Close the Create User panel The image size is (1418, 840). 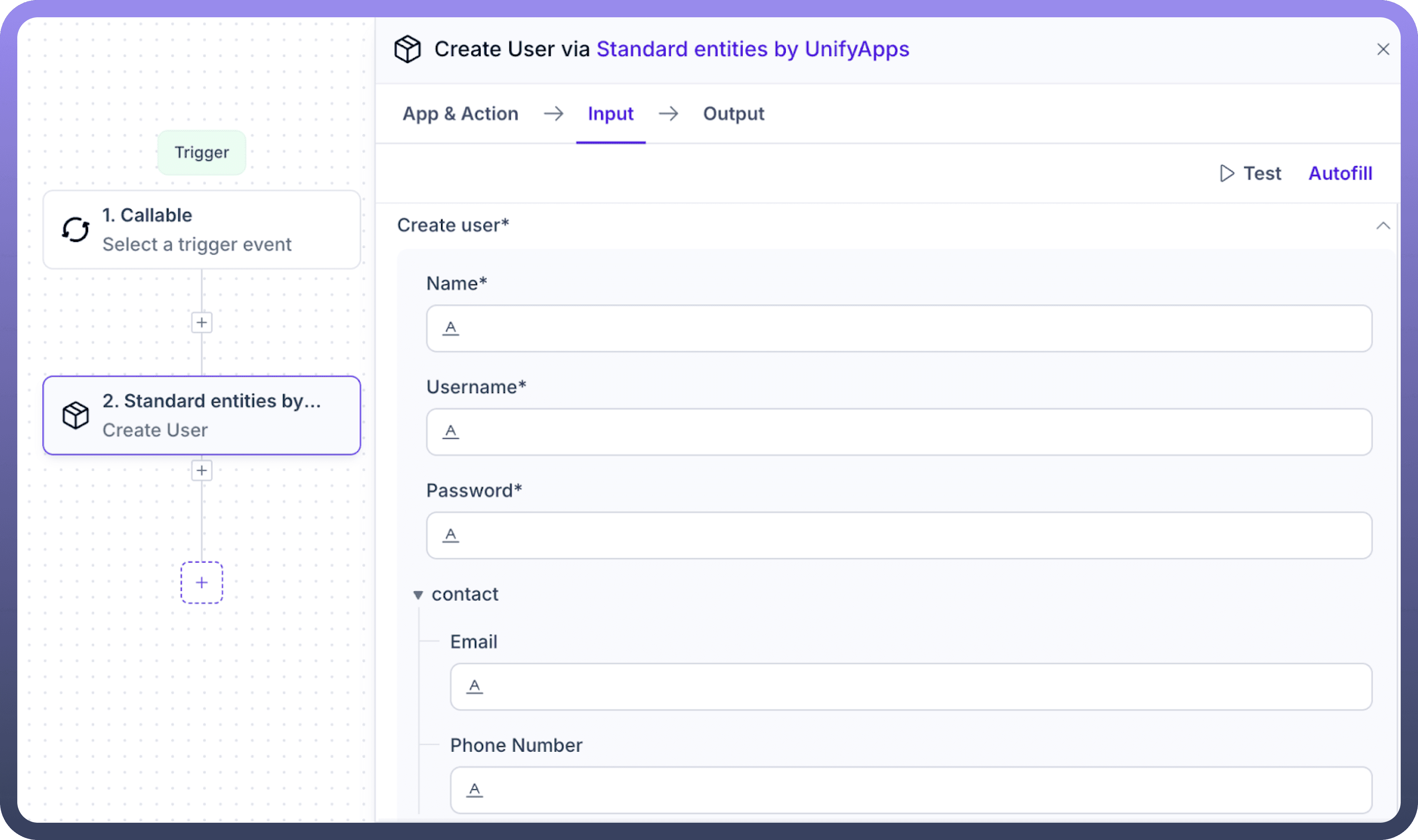(1383, 49)
